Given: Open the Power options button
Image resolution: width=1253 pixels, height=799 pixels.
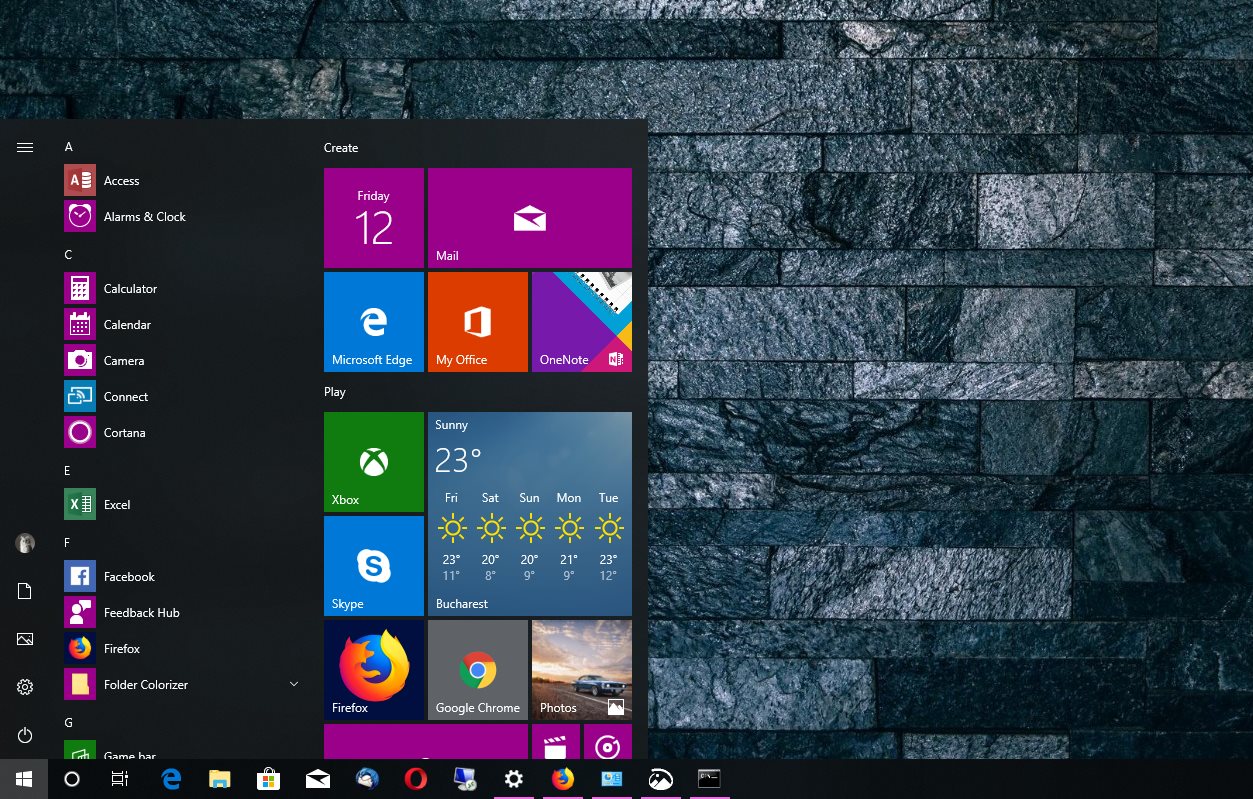Looking at the screenshot, I should point(25,735).
